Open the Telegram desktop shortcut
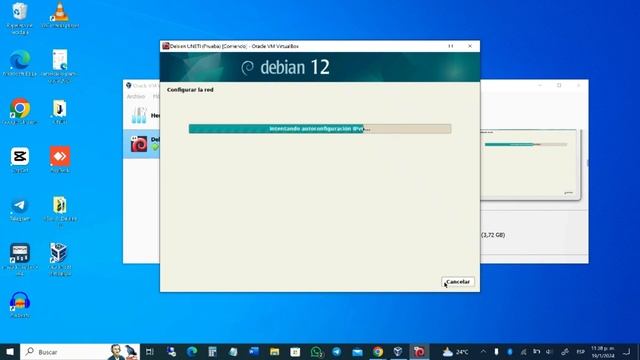Image resolution: width=640 pixels, height=360 pixels. tap(20, 209)
